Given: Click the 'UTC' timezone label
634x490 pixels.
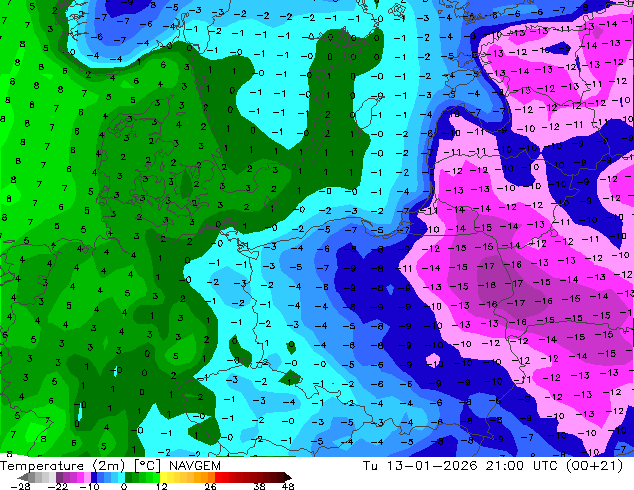Looking at the screenshot, I should click(545, 466).
